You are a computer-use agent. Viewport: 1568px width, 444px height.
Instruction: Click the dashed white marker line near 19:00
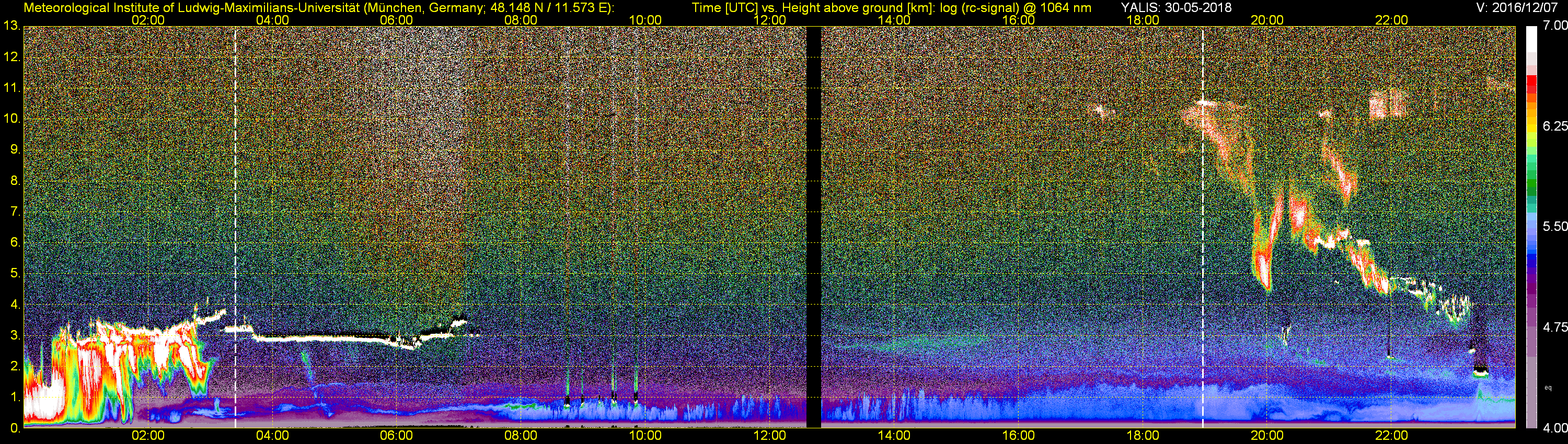coord(1203,227)
